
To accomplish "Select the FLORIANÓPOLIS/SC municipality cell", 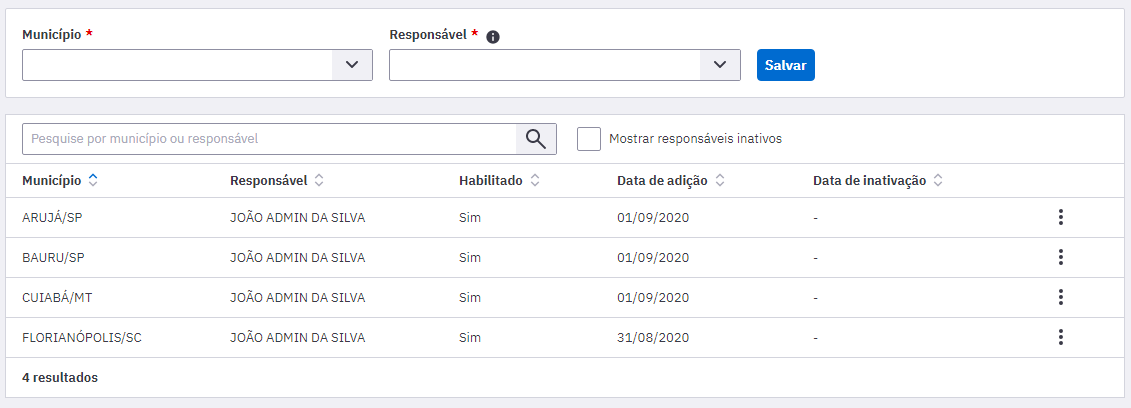I will click(x=82, y=337).
